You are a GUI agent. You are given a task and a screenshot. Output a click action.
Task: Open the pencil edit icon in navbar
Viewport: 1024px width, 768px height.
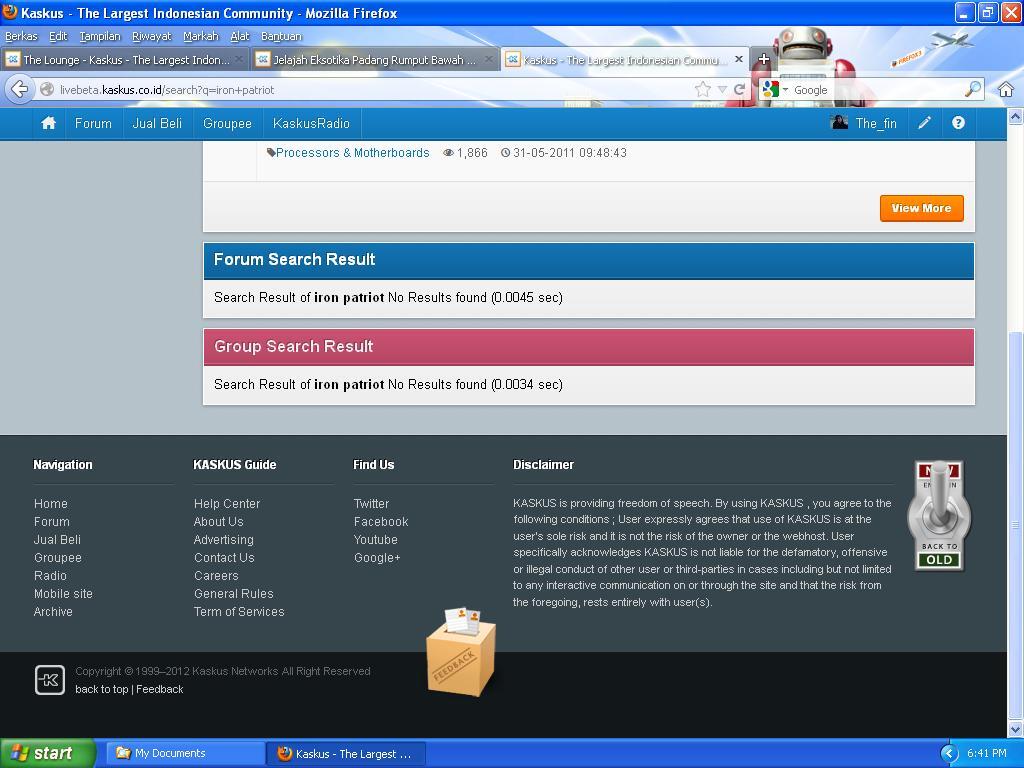coord(925,123)
